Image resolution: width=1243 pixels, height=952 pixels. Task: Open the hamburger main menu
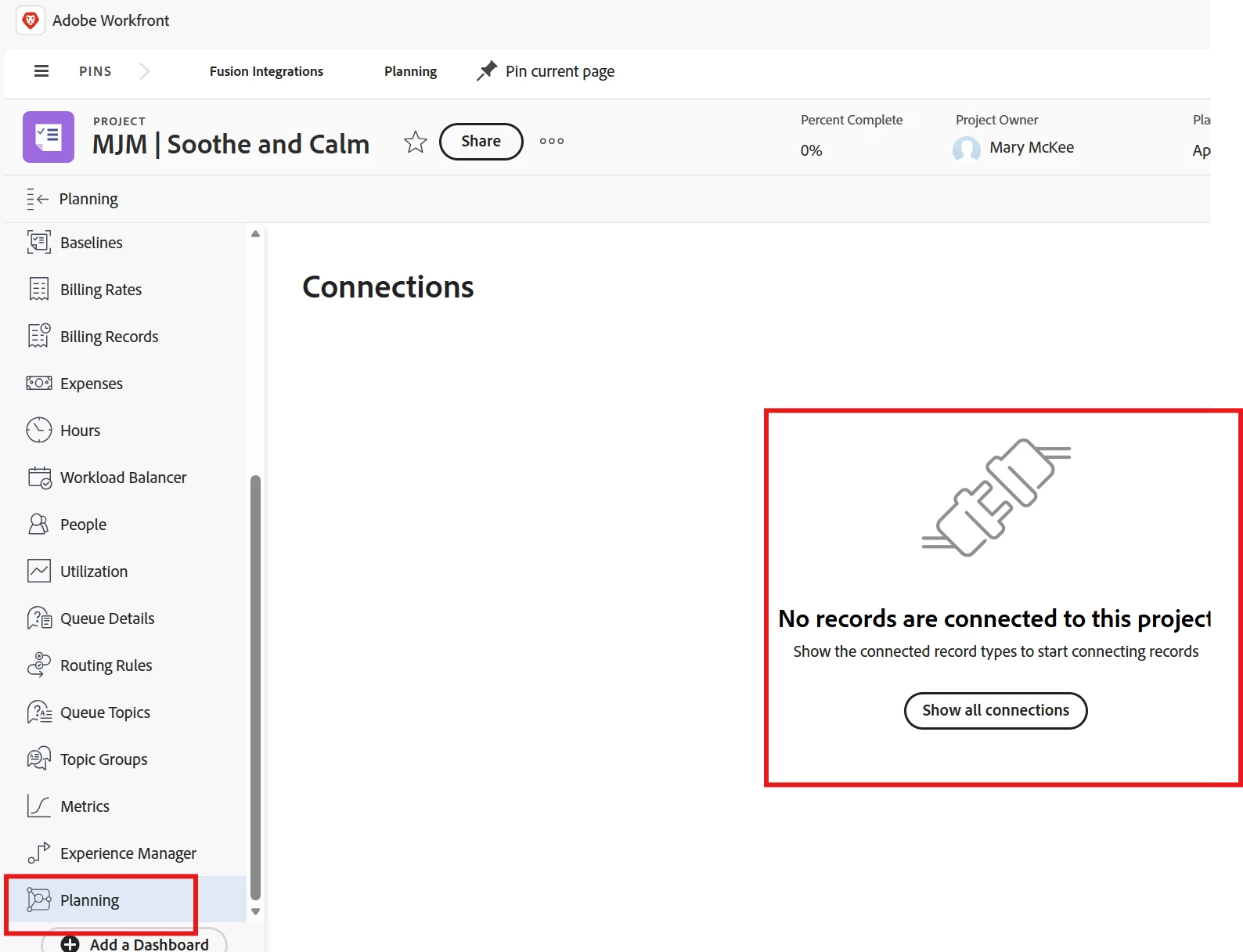pos(41,71)
